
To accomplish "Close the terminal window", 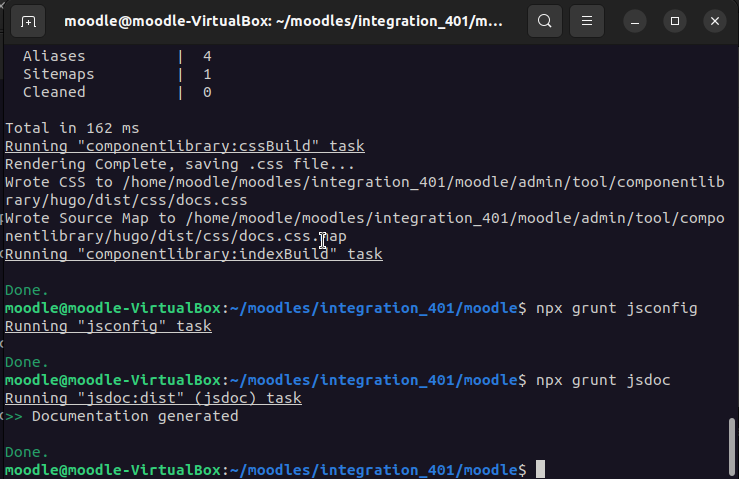I will coord(715,21).
